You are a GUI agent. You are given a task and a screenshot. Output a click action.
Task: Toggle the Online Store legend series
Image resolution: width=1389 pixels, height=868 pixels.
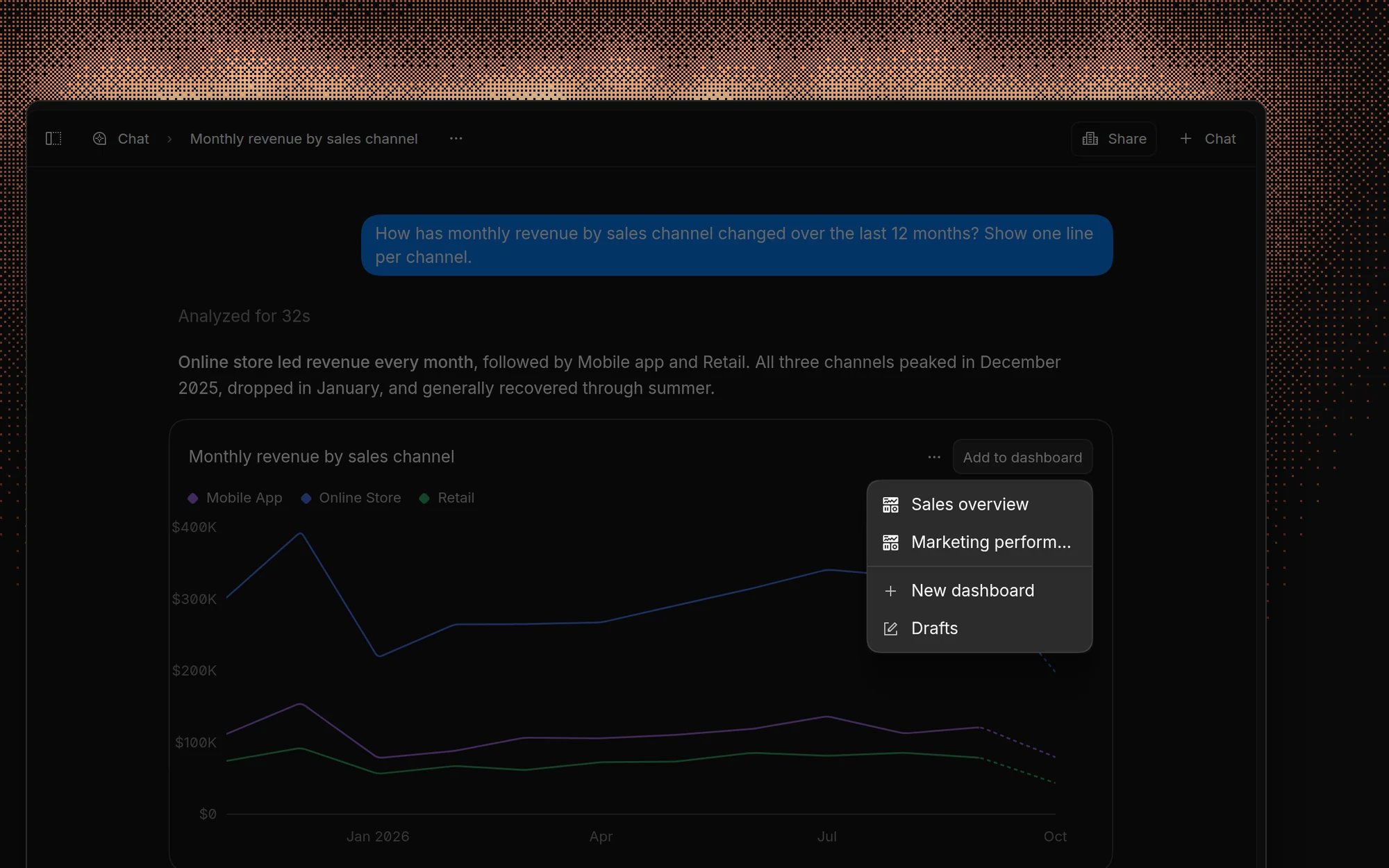click(x=351, y=498)
